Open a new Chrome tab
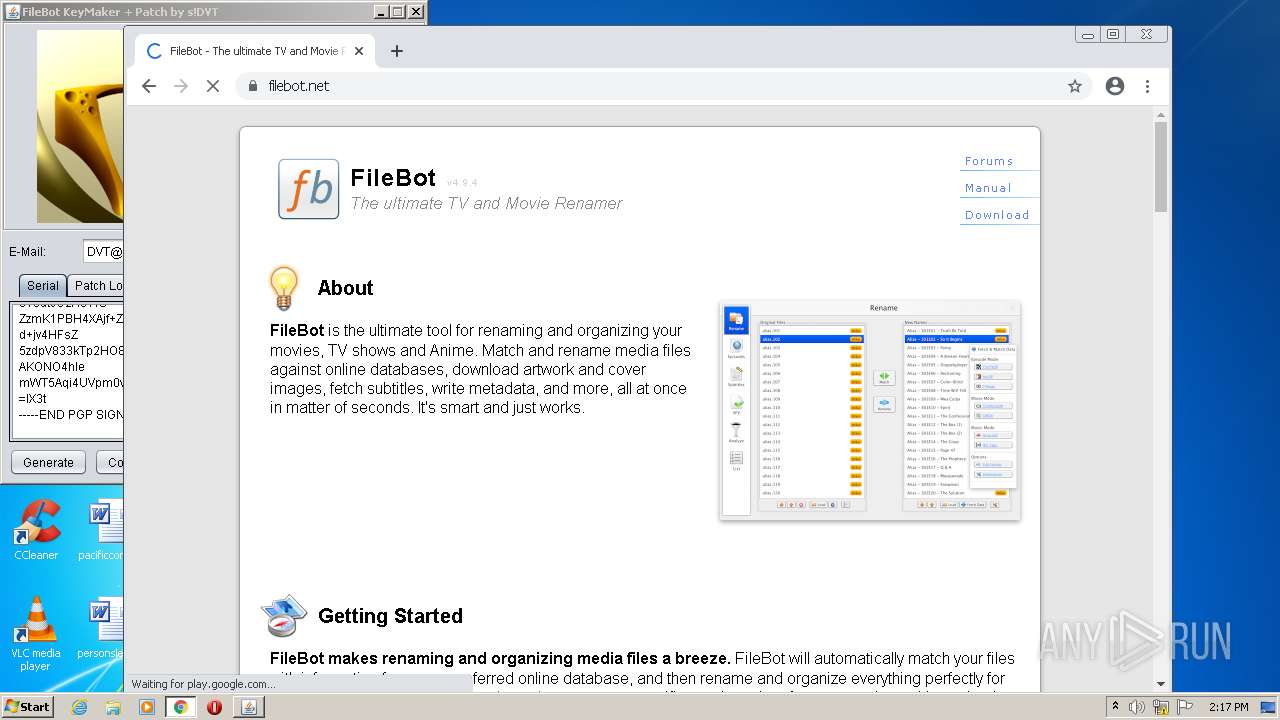1280x720 pixels. tap(397, 51)
